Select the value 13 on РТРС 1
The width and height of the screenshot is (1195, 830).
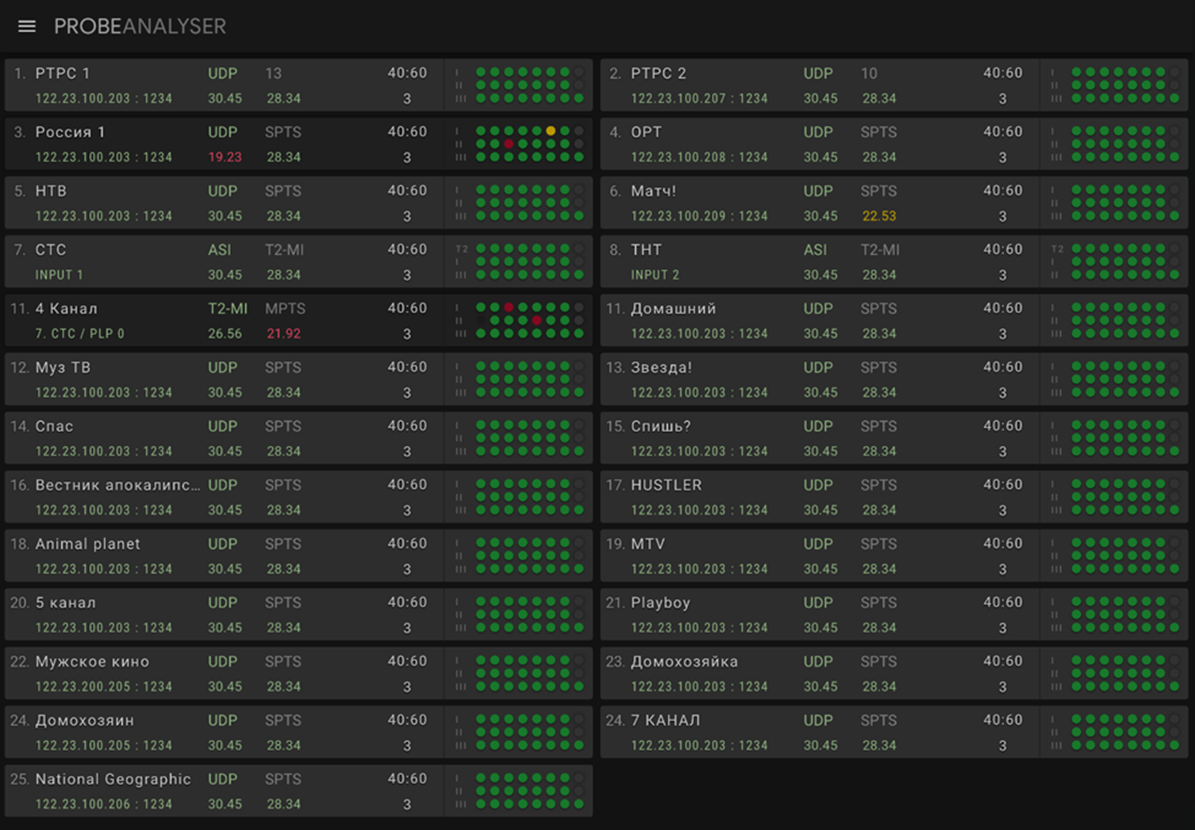tap(274, 73)
